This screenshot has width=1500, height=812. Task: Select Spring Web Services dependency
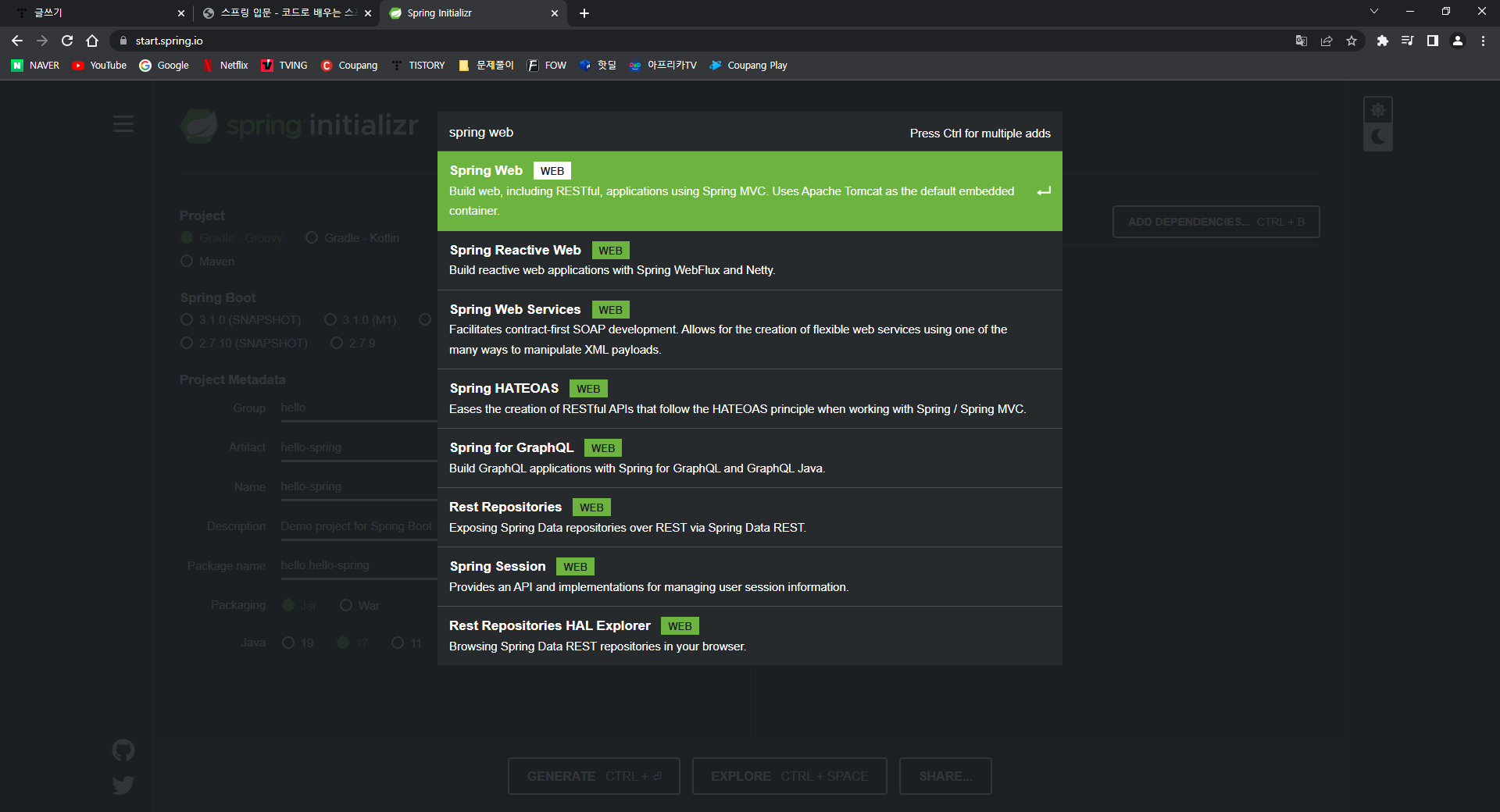tap(750, 329)
